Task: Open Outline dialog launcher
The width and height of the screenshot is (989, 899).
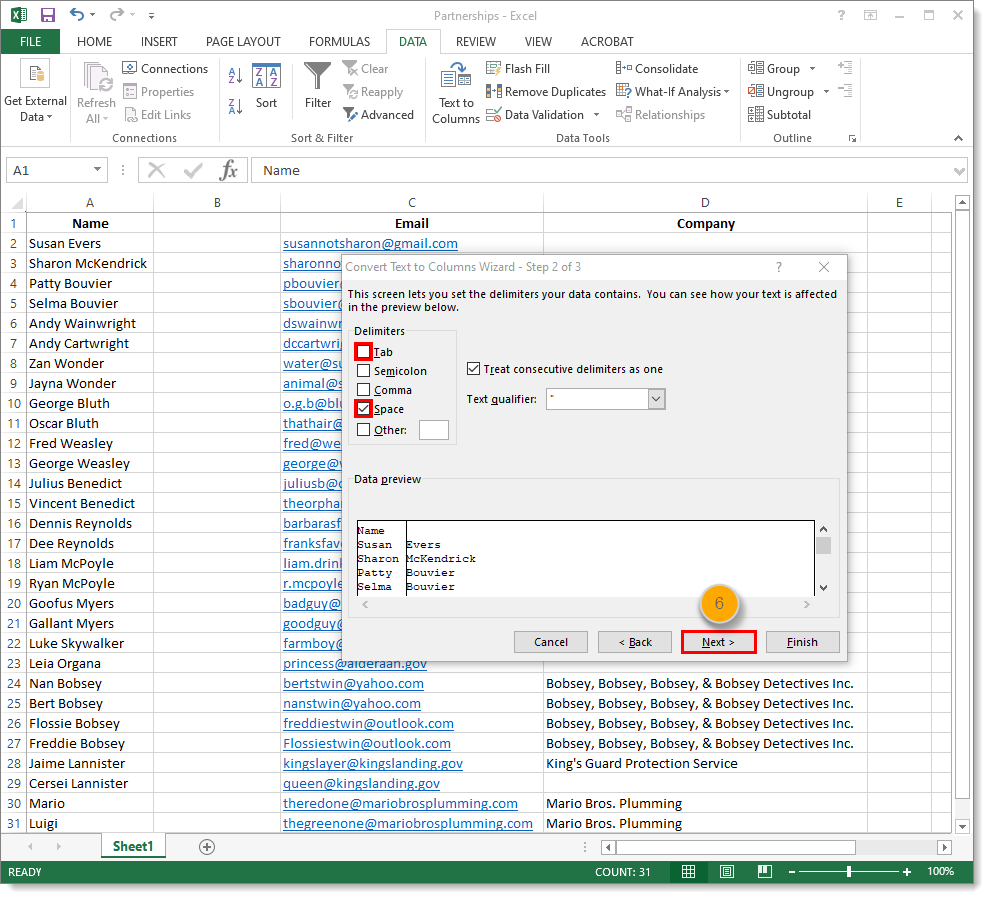Action: 852,138
